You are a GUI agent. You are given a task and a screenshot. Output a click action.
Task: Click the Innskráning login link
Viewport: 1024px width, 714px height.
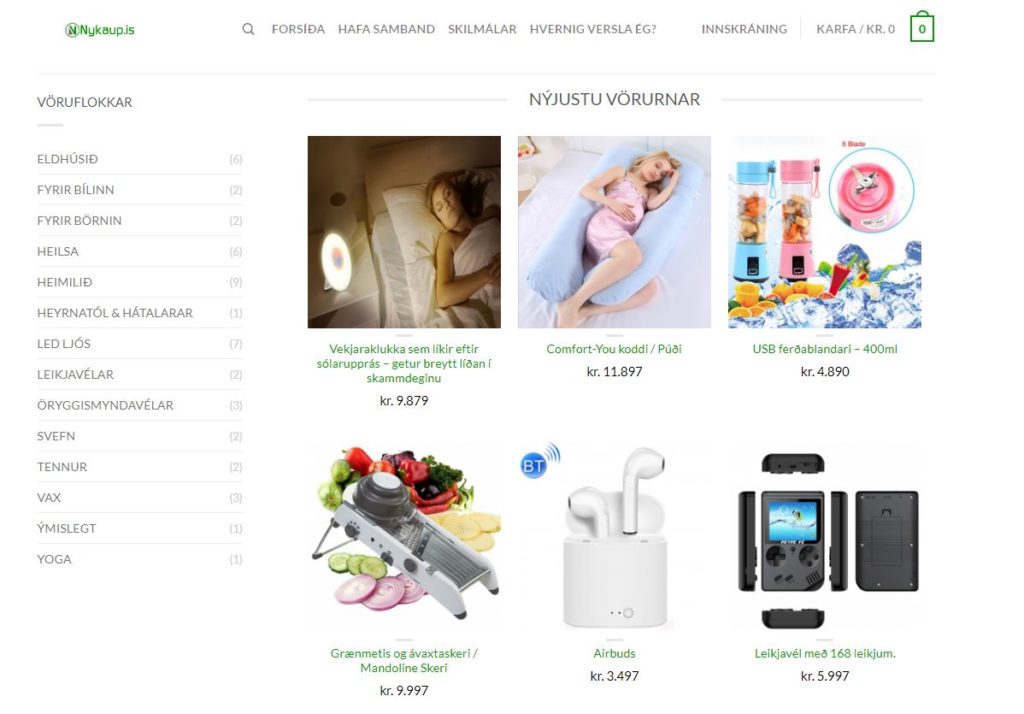pos(744,29)
